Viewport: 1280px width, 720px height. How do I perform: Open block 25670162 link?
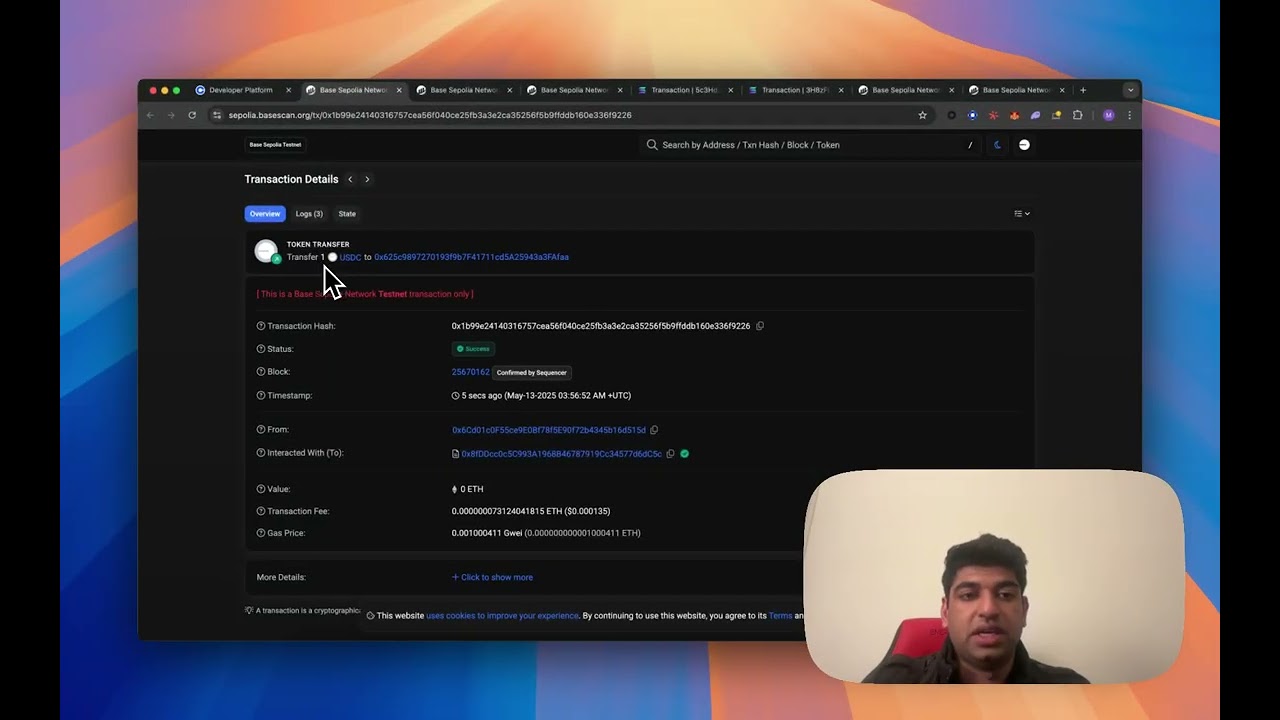pos(470,372)
